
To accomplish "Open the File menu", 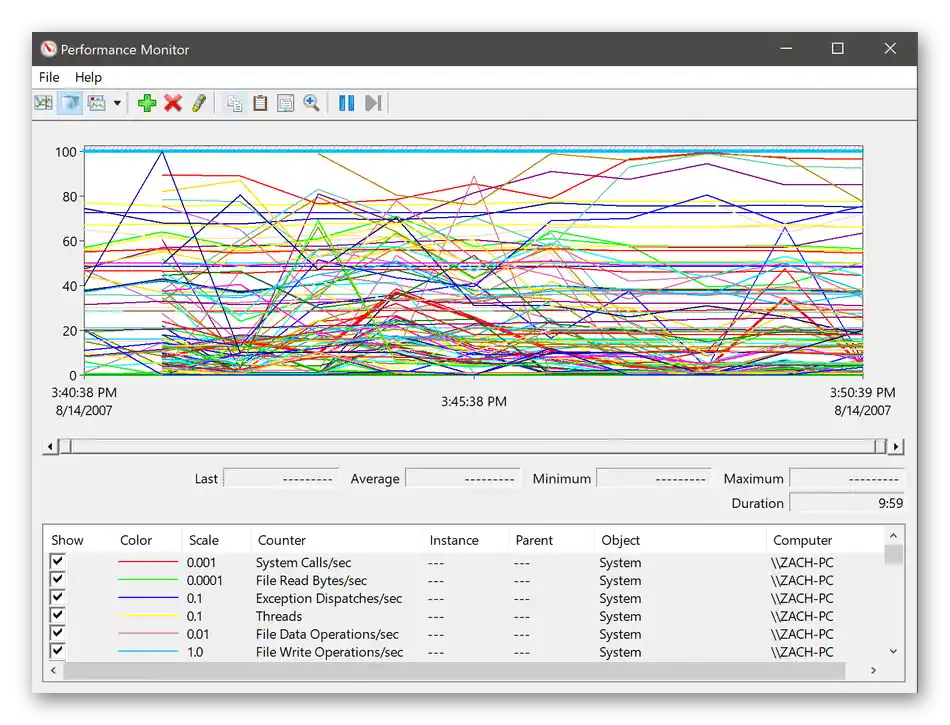I will tap(49, 77).
